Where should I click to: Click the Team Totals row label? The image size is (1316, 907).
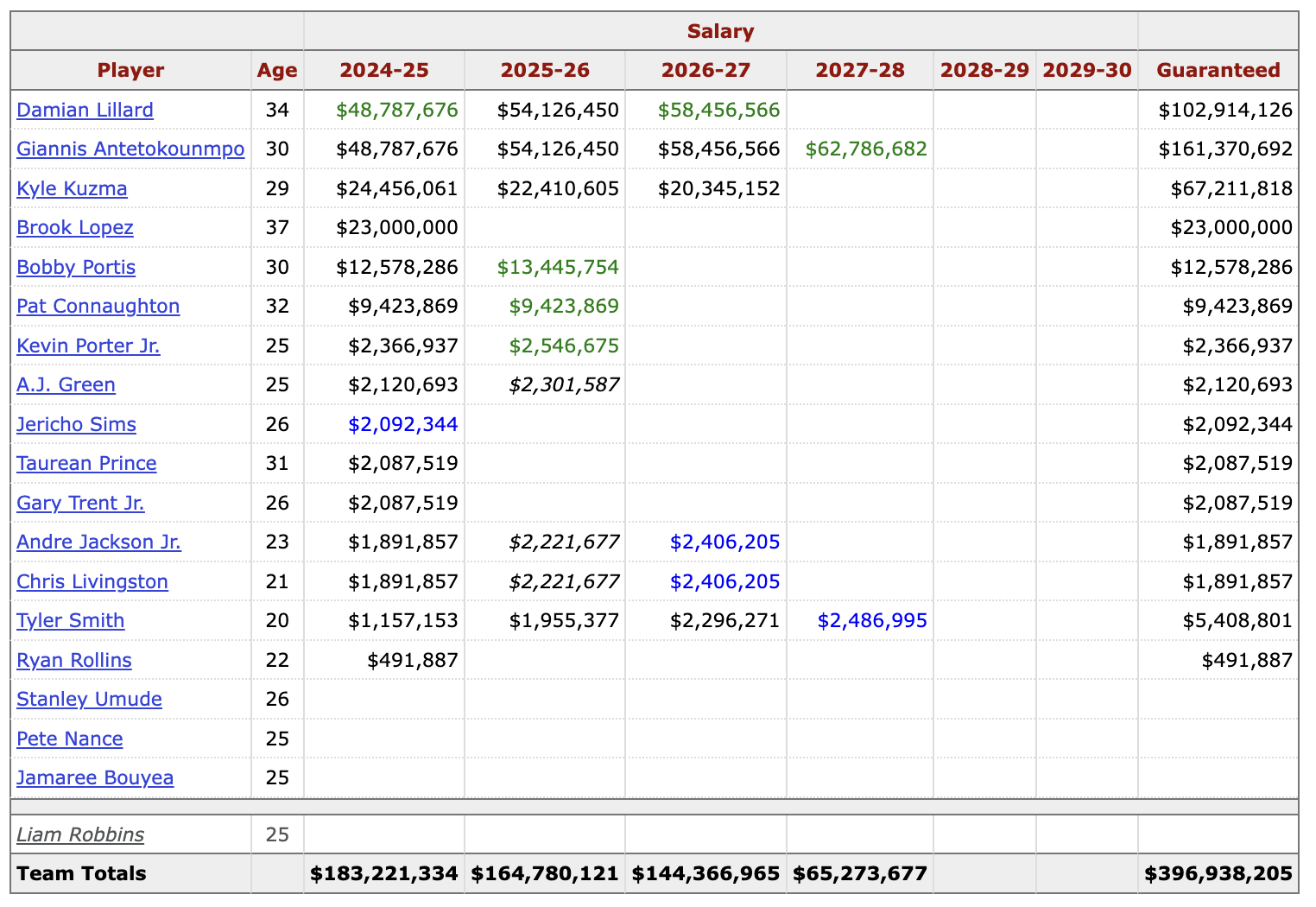(x=81, y=873)
